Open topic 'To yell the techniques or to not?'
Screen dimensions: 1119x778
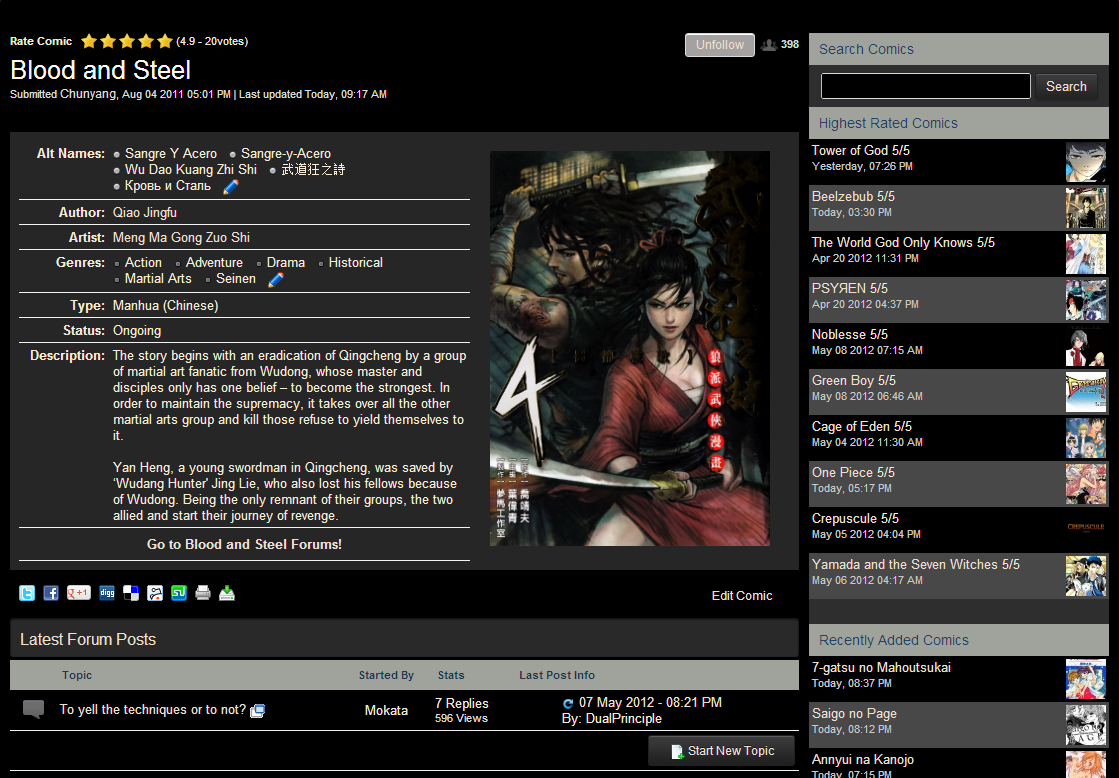[x=153, y=709]
